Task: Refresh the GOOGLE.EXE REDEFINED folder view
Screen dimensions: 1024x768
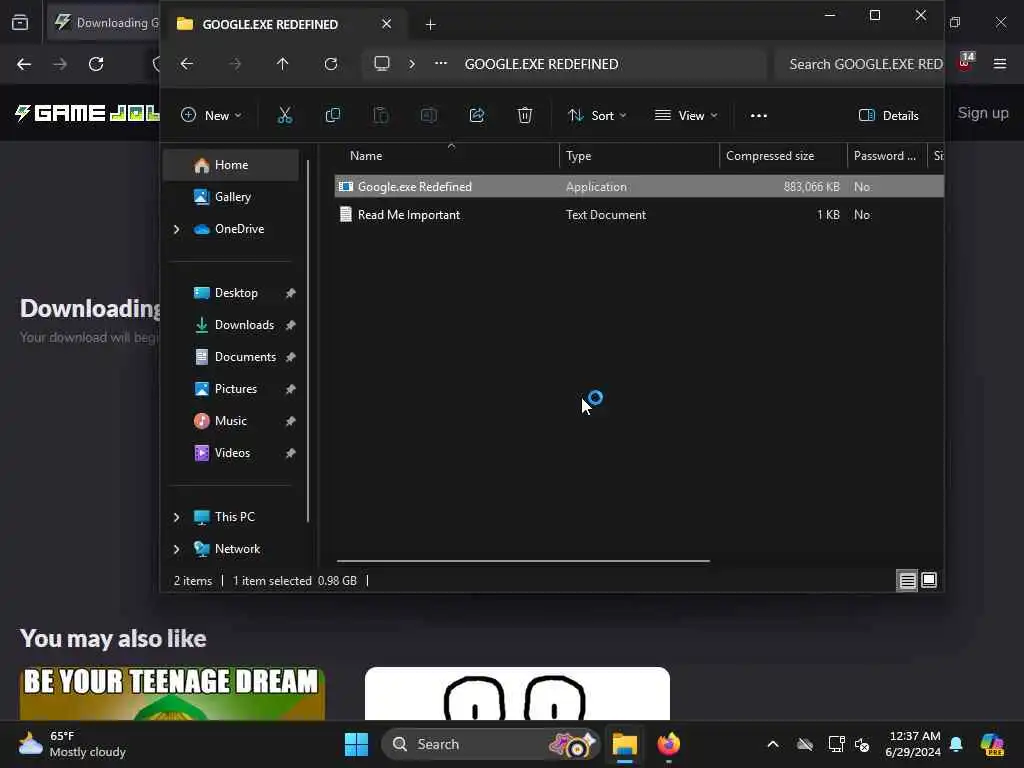Action: pyautogui.click(x=331, y=64)
